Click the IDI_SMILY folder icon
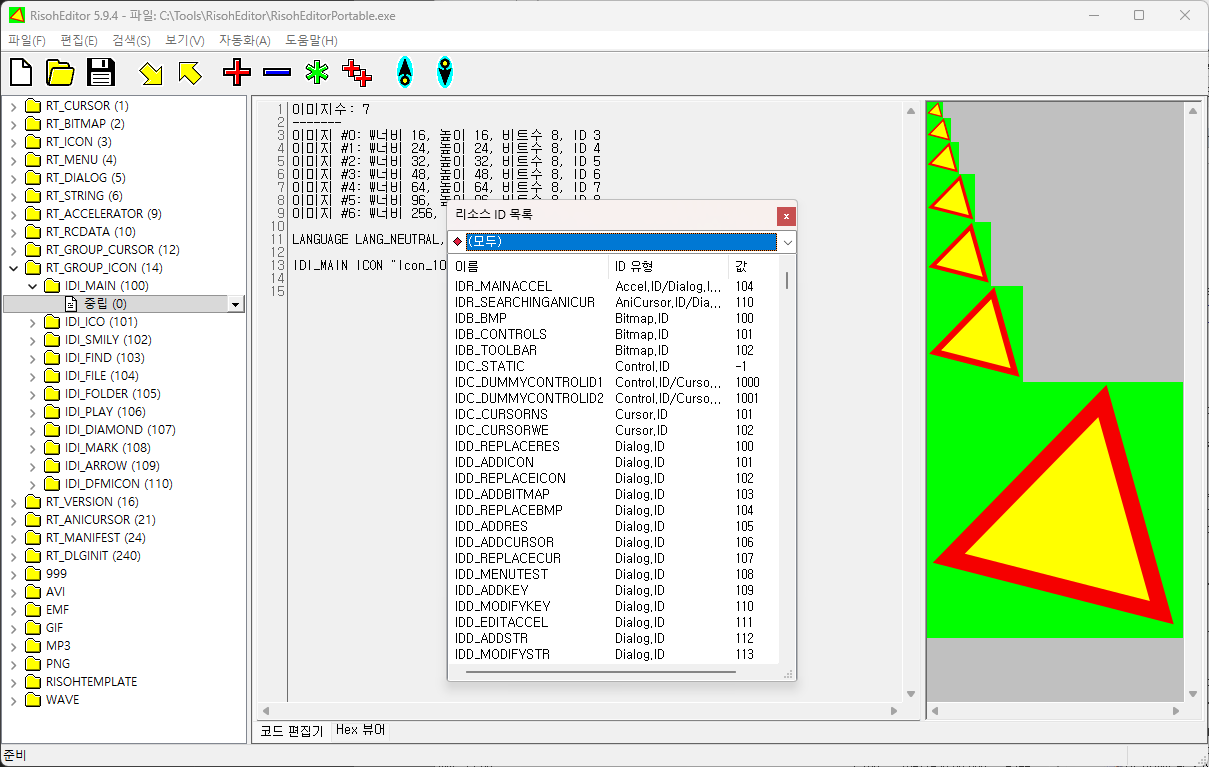The height and width of the screenshot is (767, 1209). (52, 340)
